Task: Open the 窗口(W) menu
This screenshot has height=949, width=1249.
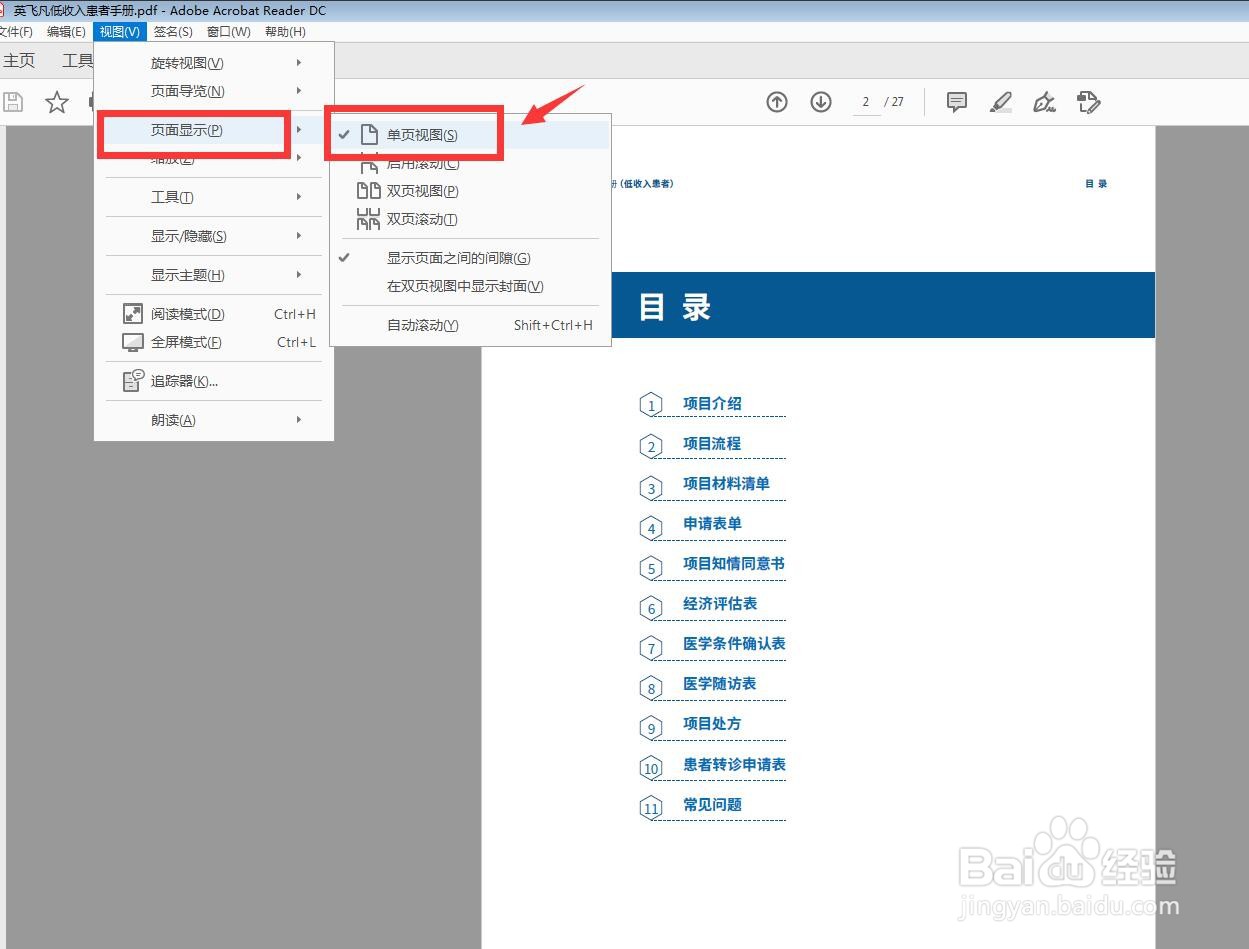Action: [x=229, y=32]
